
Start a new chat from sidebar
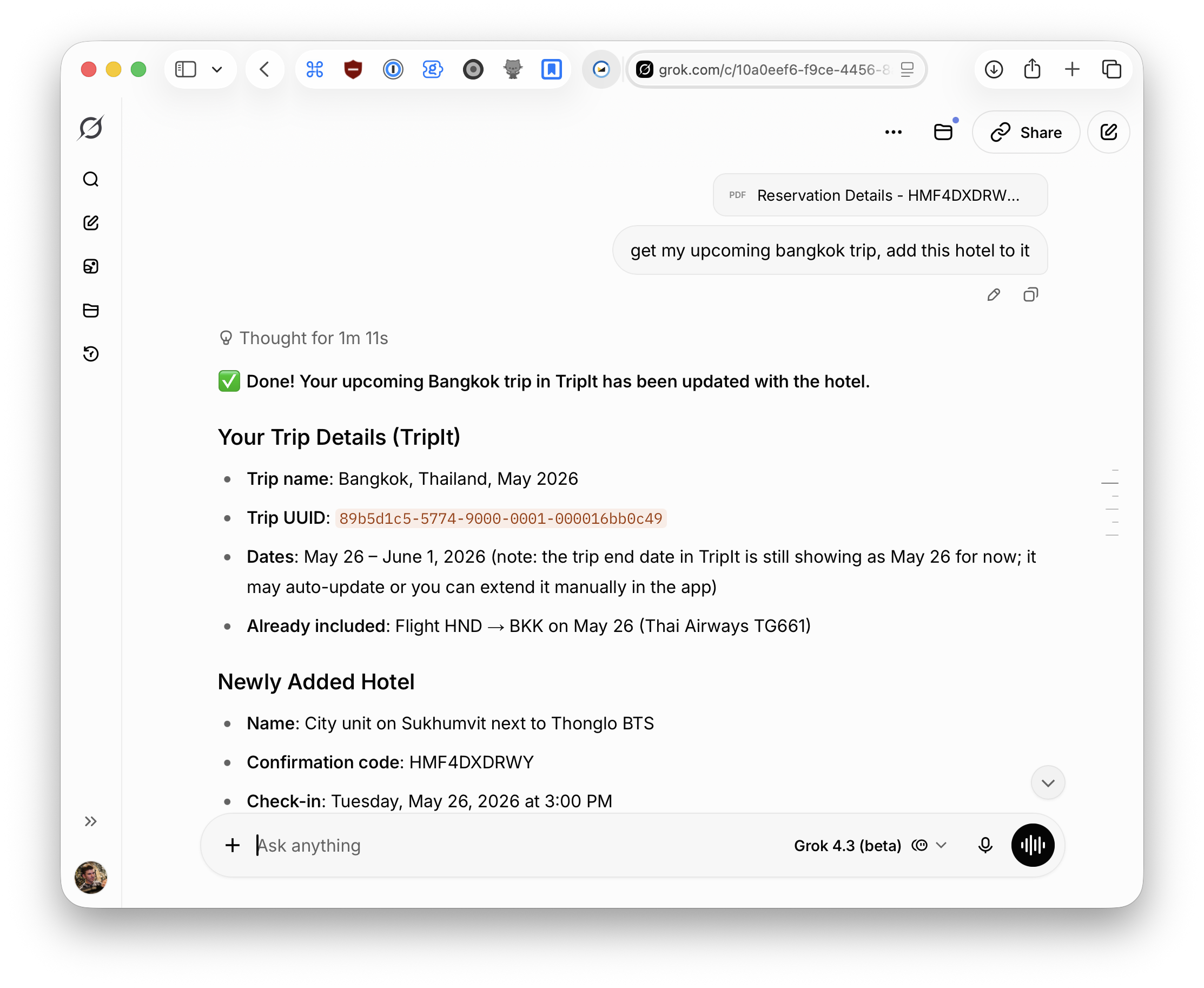(x=91, y=222)
